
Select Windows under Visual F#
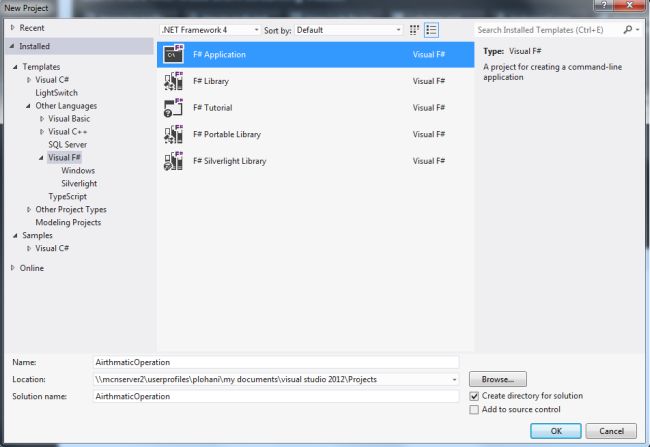(x=78, y=170)
